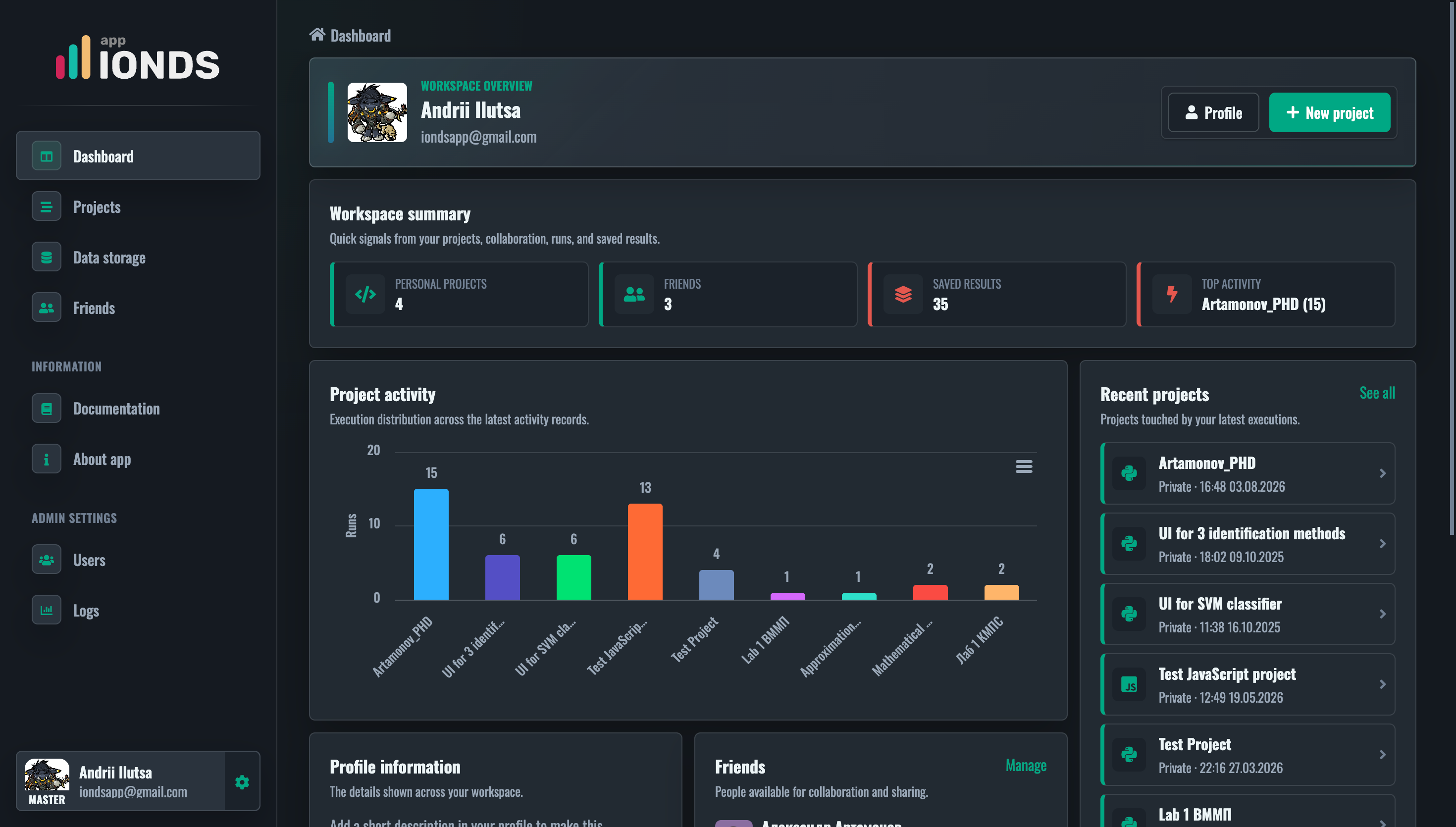Follow the See all recent projects link
The image size is (1456, 827).
[x=1376, y=393]
